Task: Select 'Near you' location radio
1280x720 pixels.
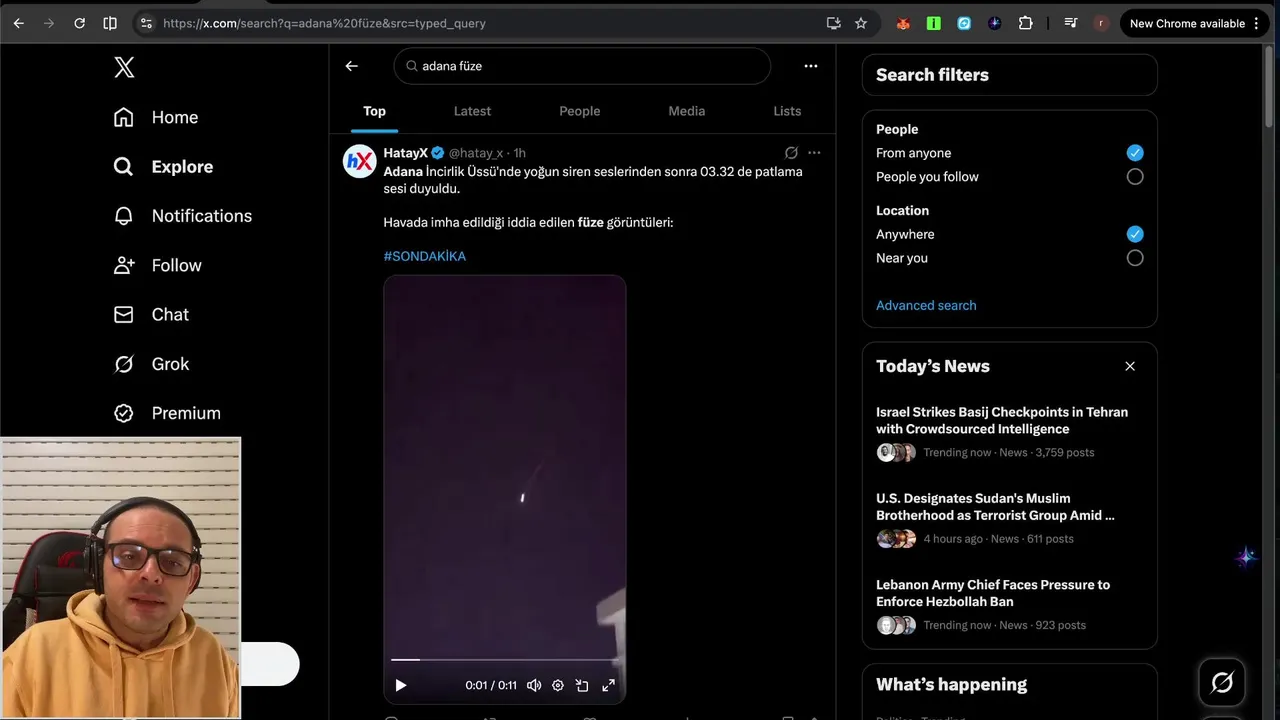Action: point(1134,258)
